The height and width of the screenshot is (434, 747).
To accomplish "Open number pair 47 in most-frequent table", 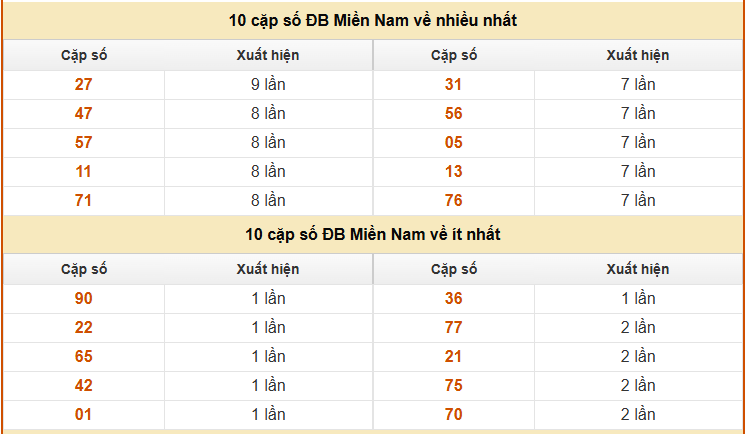I will click(84, 114).
